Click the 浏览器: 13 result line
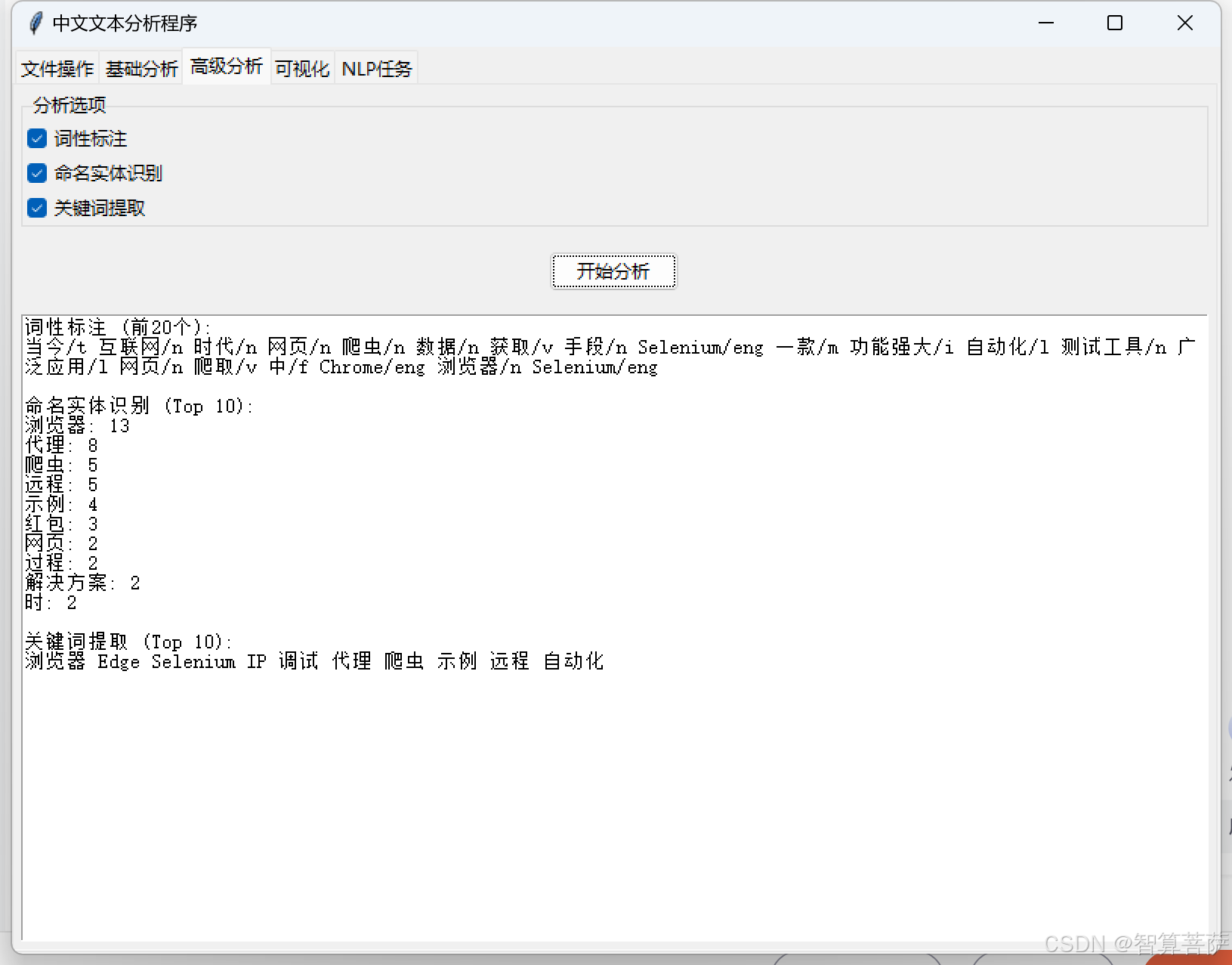1232x965 pixels. 77,425
